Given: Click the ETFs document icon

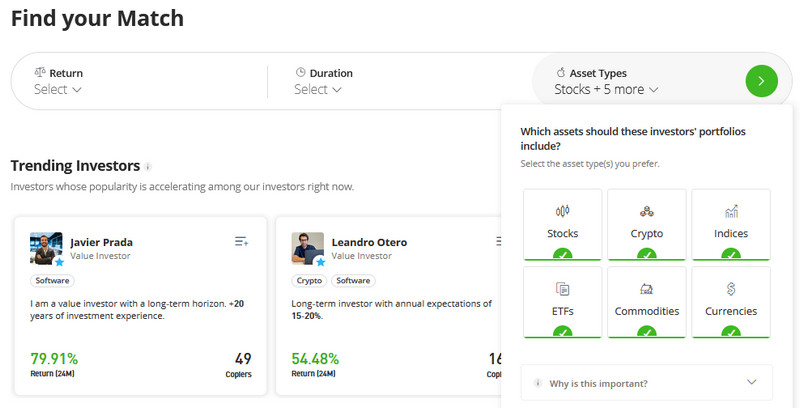Looking at the screenshot, I should pyautogui.click(x=562, y=289).
